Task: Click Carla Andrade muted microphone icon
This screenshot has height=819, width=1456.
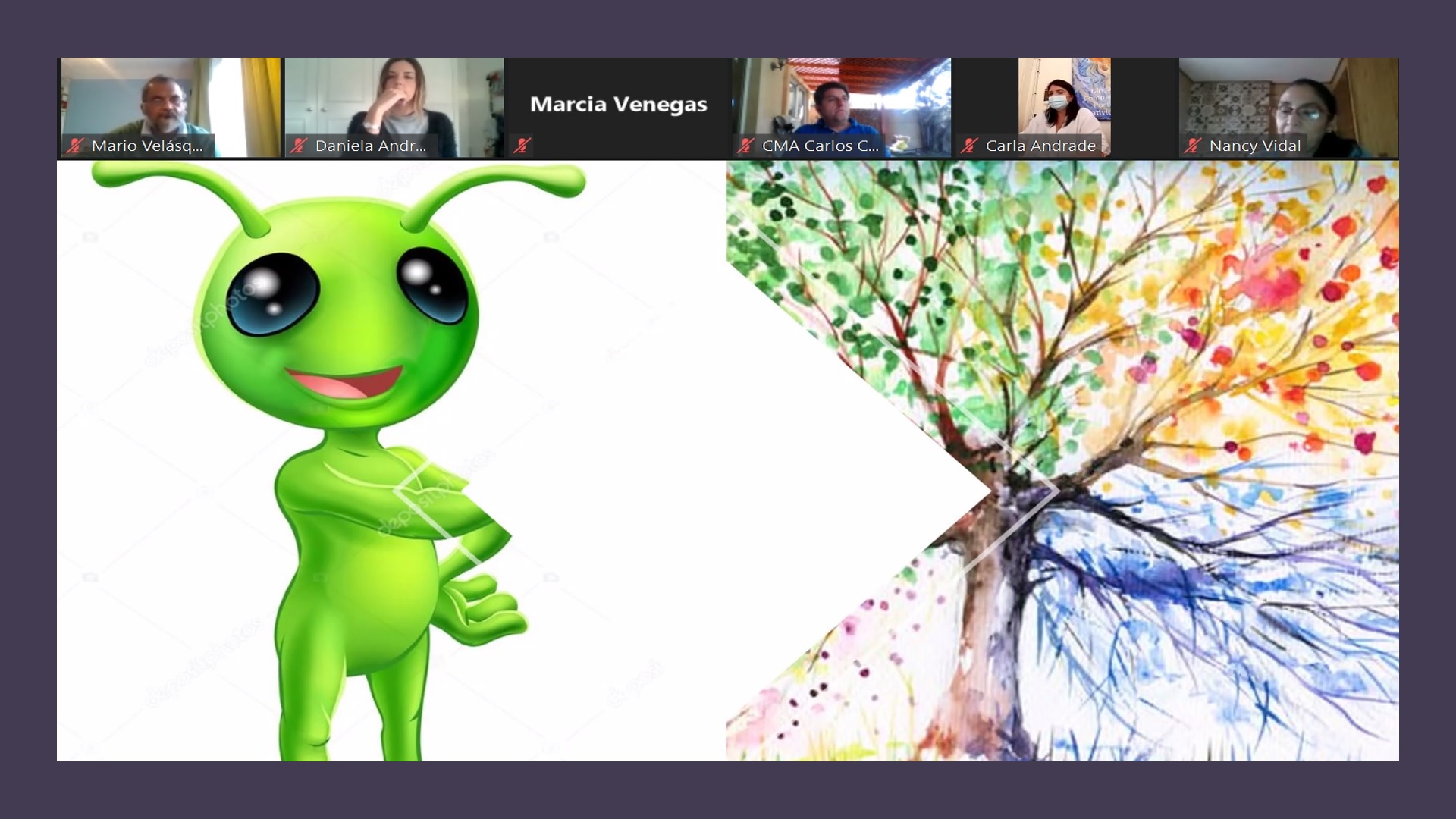Action: coord(969,146)
